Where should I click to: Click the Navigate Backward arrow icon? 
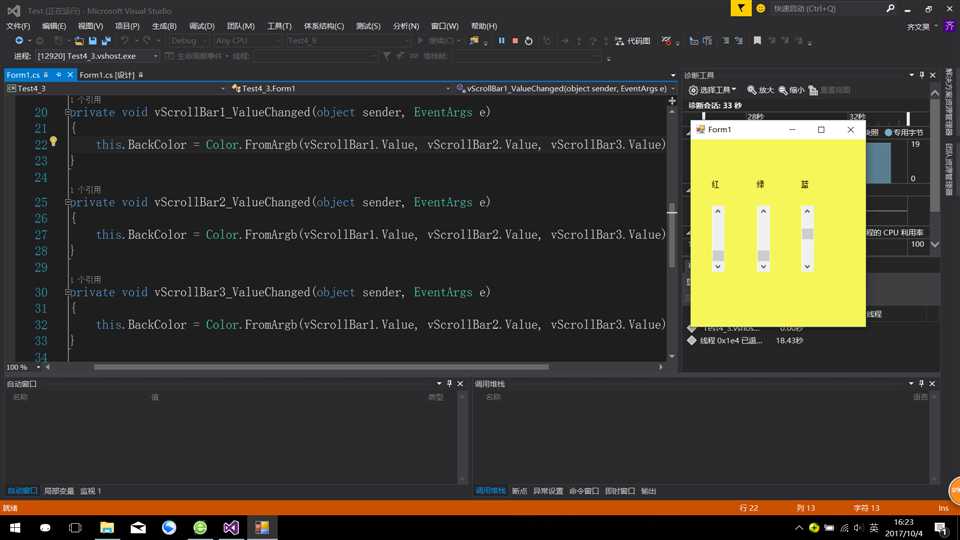click(x=19, y=40)
